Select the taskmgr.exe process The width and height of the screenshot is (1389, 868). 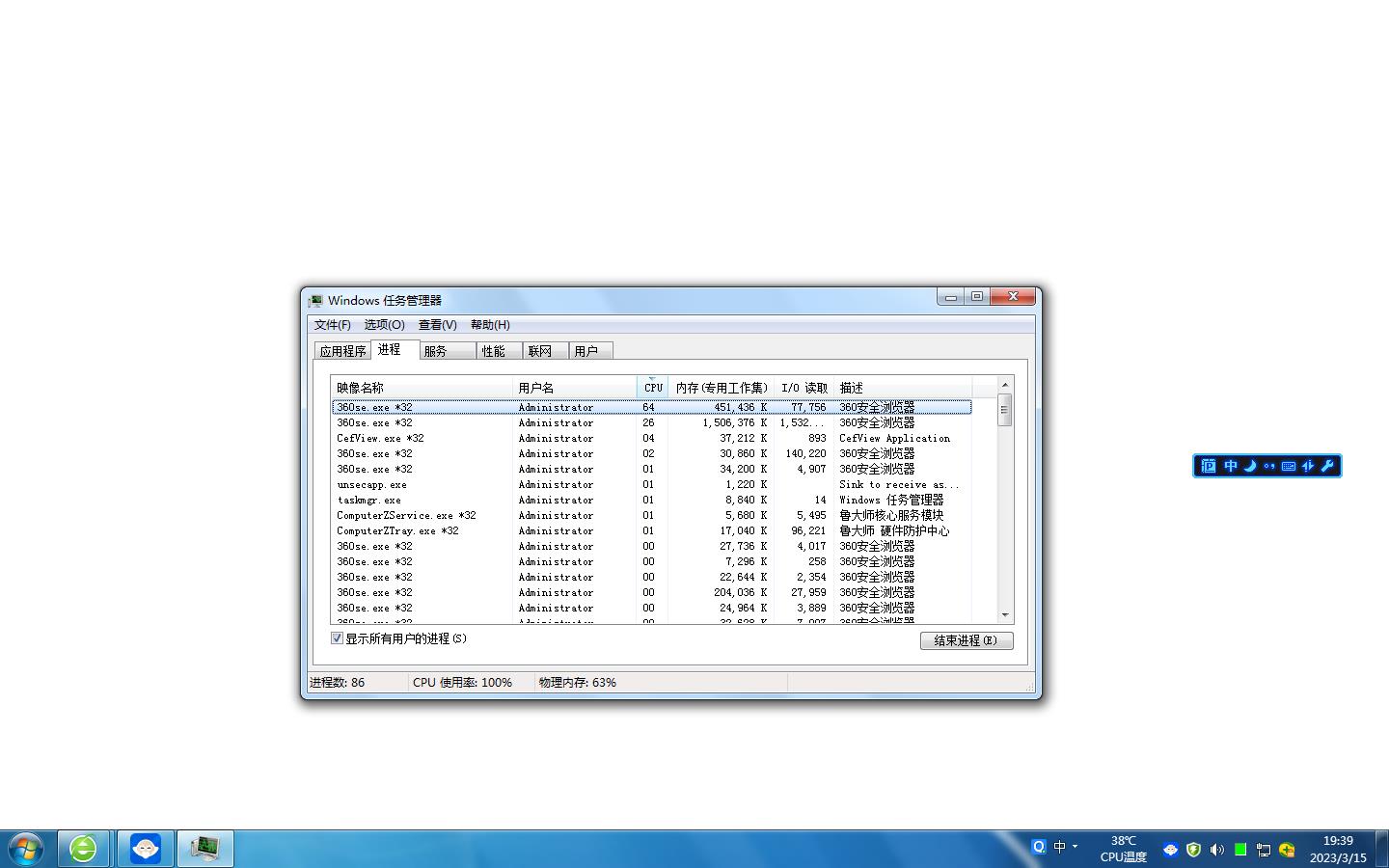pyautogui.click(x=651, y=500)
